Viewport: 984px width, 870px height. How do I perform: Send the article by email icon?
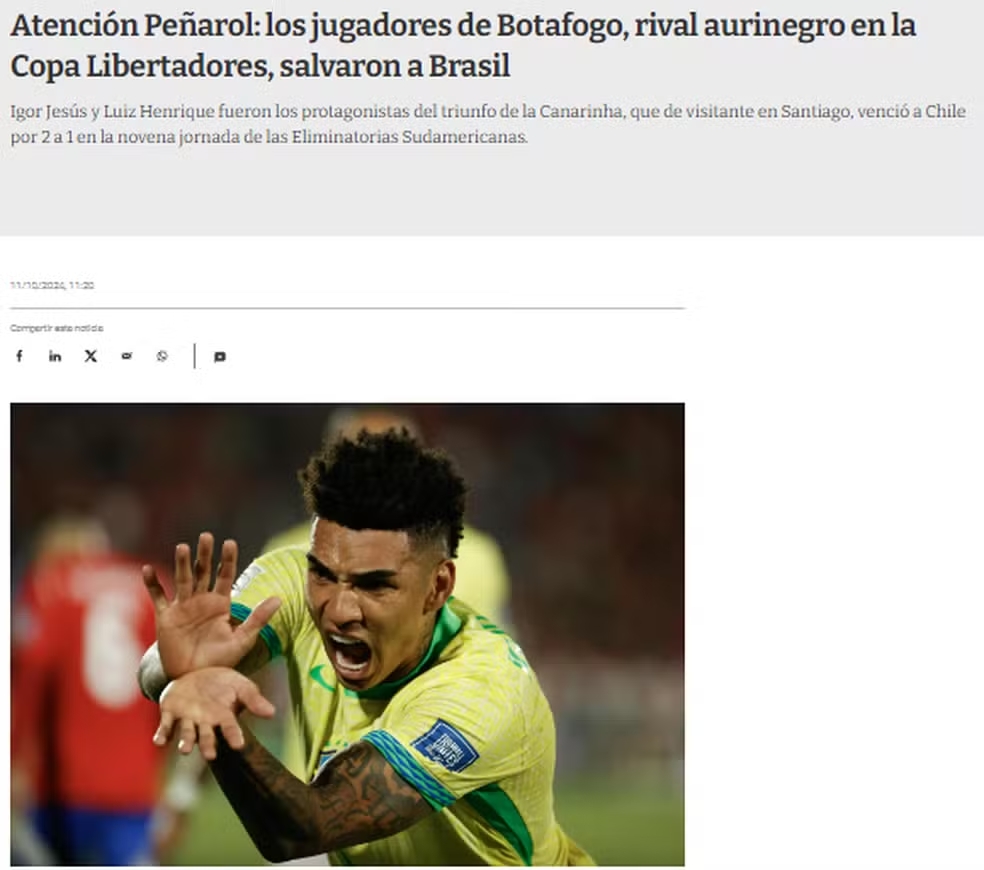click(x=127, y=357)
